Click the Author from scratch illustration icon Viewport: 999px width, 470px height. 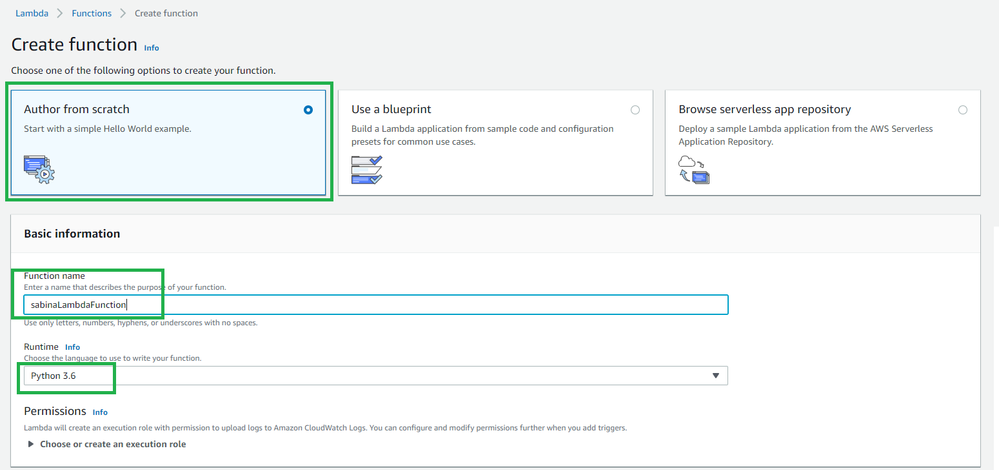pos(39,168)
